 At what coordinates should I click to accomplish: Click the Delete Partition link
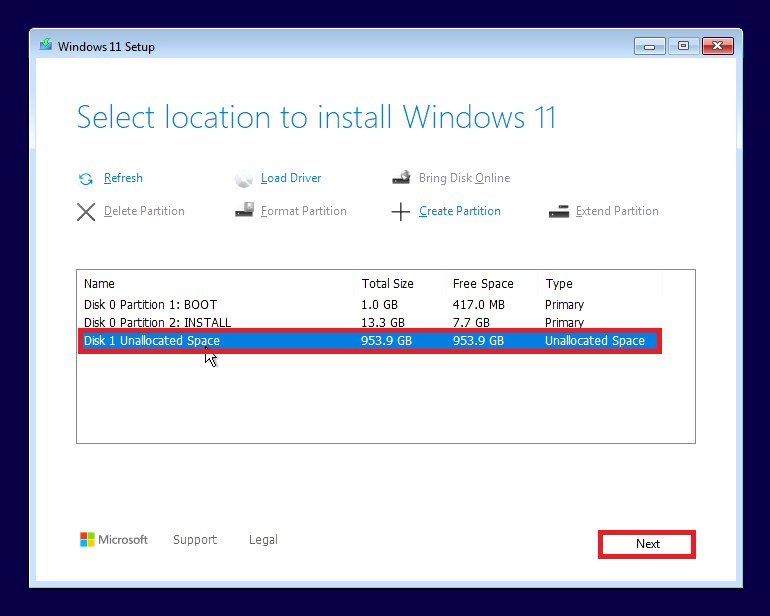tap(144, 211)
